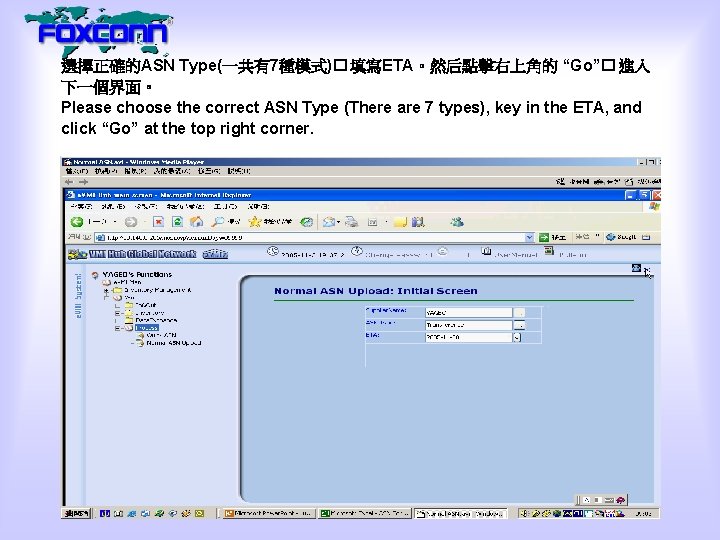Click the Windows Start button on taskbar
720x540 pixels.
click(x=76, y=513)
